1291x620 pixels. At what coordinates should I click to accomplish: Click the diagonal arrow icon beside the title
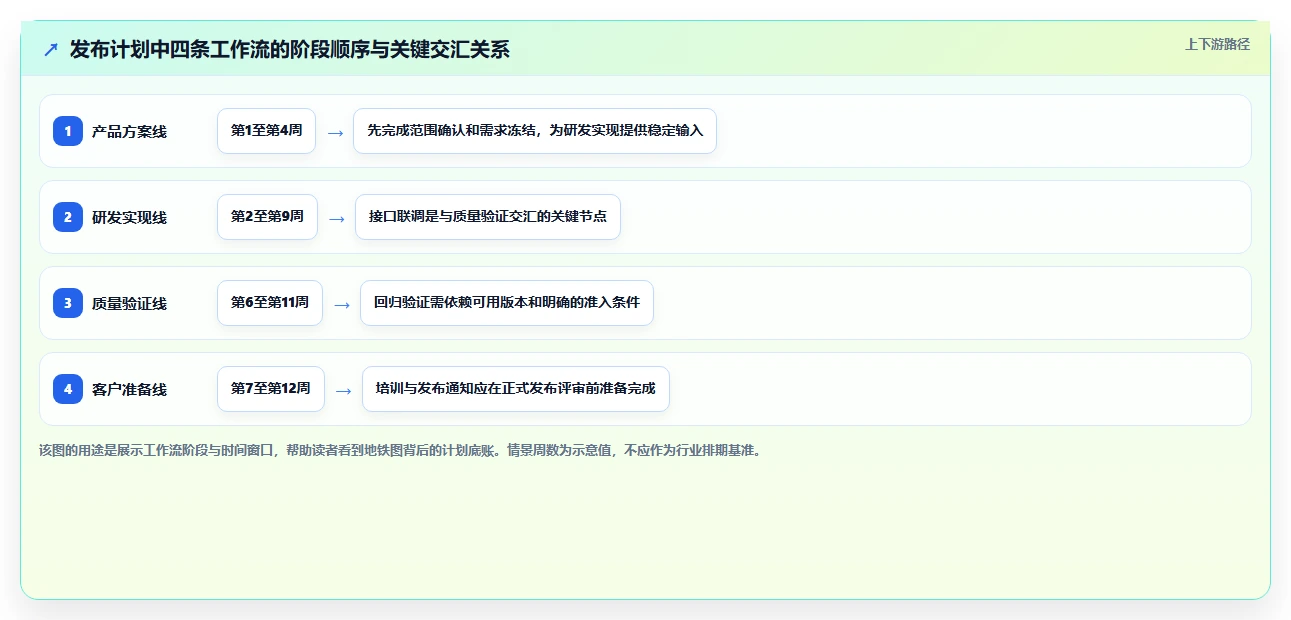(51, 49)
